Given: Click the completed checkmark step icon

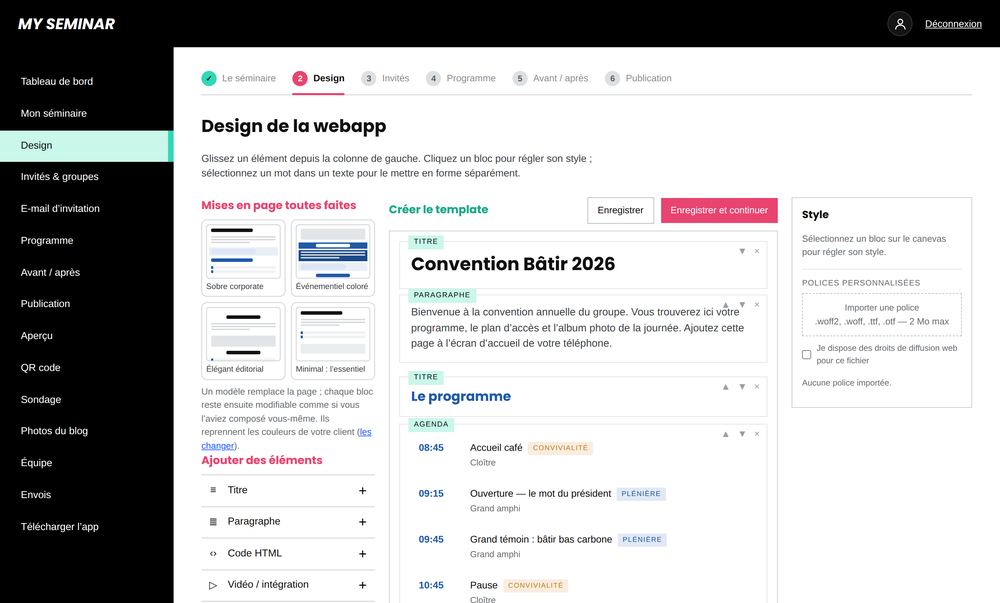Looking at the screenshot, I should [x=209, y=78].
